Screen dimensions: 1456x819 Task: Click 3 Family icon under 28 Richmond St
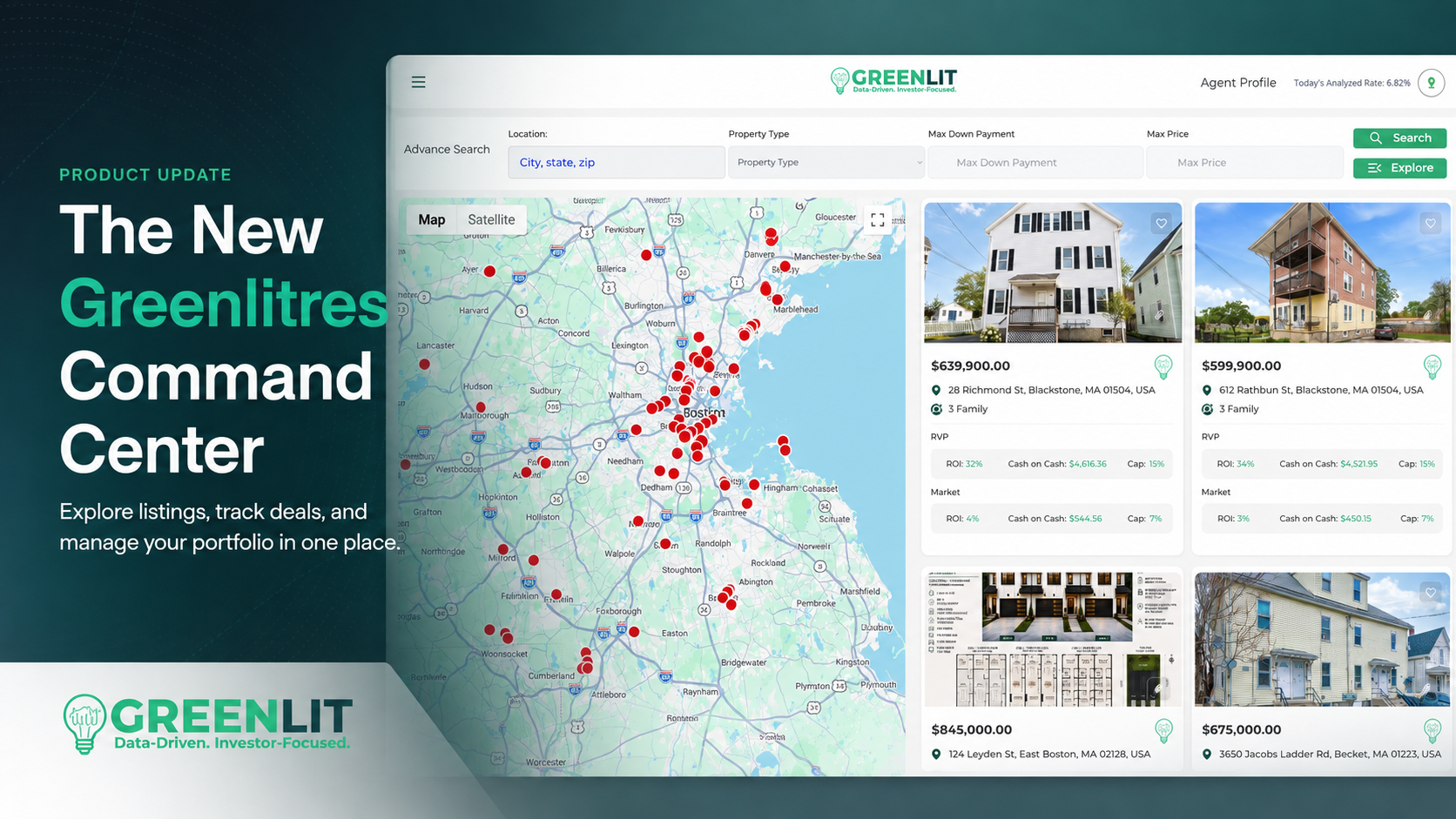click(x=936, y=409)
